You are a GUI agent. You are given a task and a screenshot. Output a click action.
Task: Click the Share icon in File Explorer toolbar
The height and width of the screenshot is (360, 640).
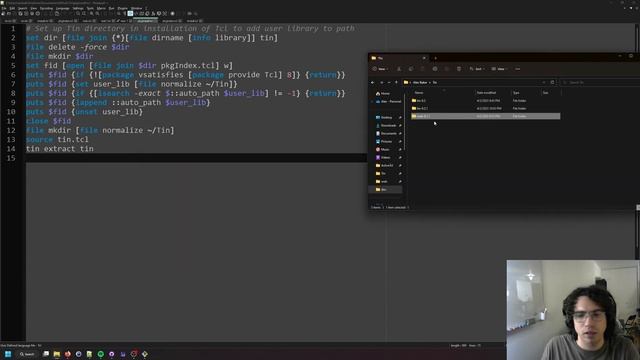[x=447, y=69]
